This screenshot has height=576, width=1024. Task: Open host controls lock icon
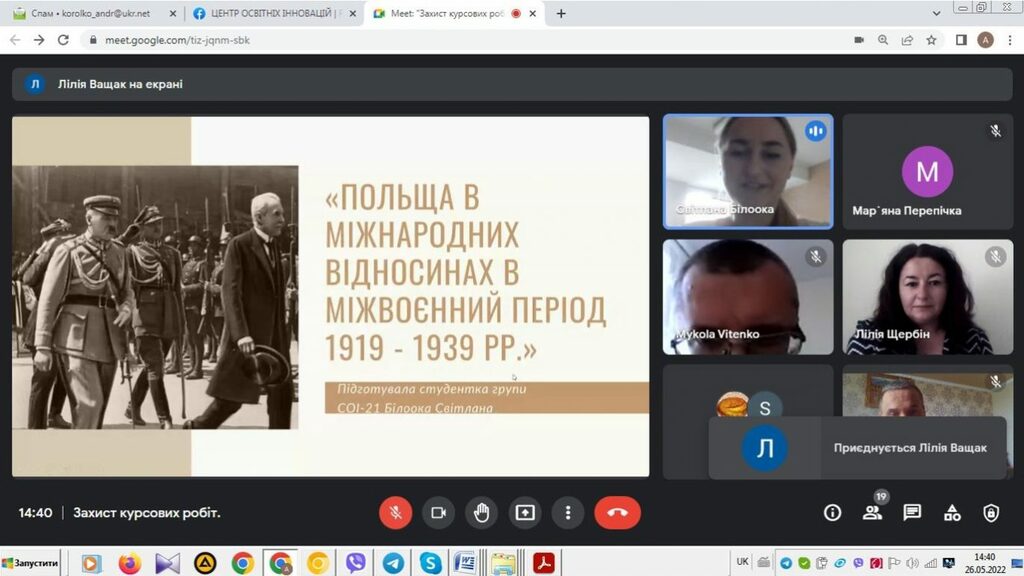pos(991,513)
